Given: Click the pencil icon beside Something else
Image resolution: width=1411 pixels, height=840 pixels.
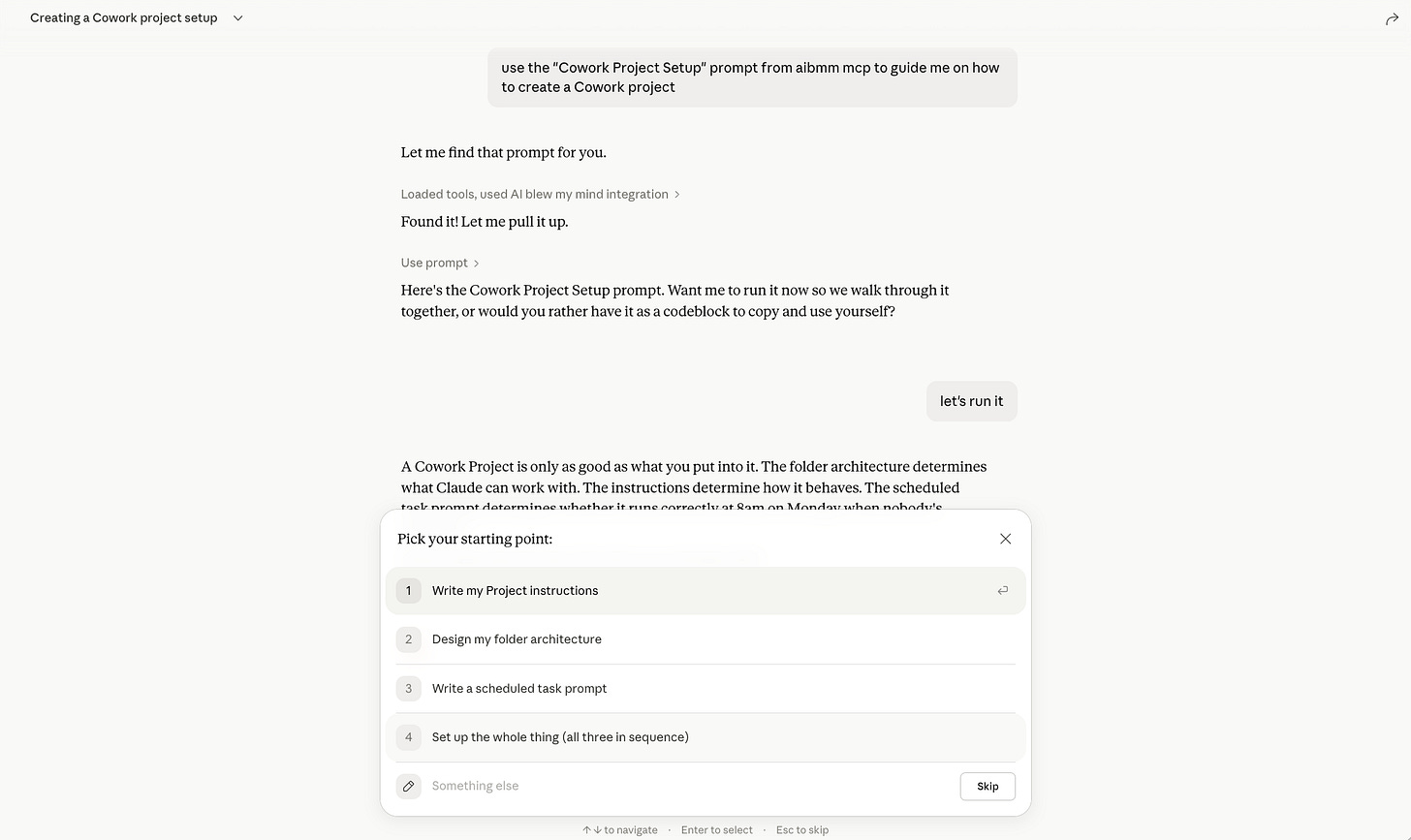Looking at the screenshot, I should tap(409, 786).
